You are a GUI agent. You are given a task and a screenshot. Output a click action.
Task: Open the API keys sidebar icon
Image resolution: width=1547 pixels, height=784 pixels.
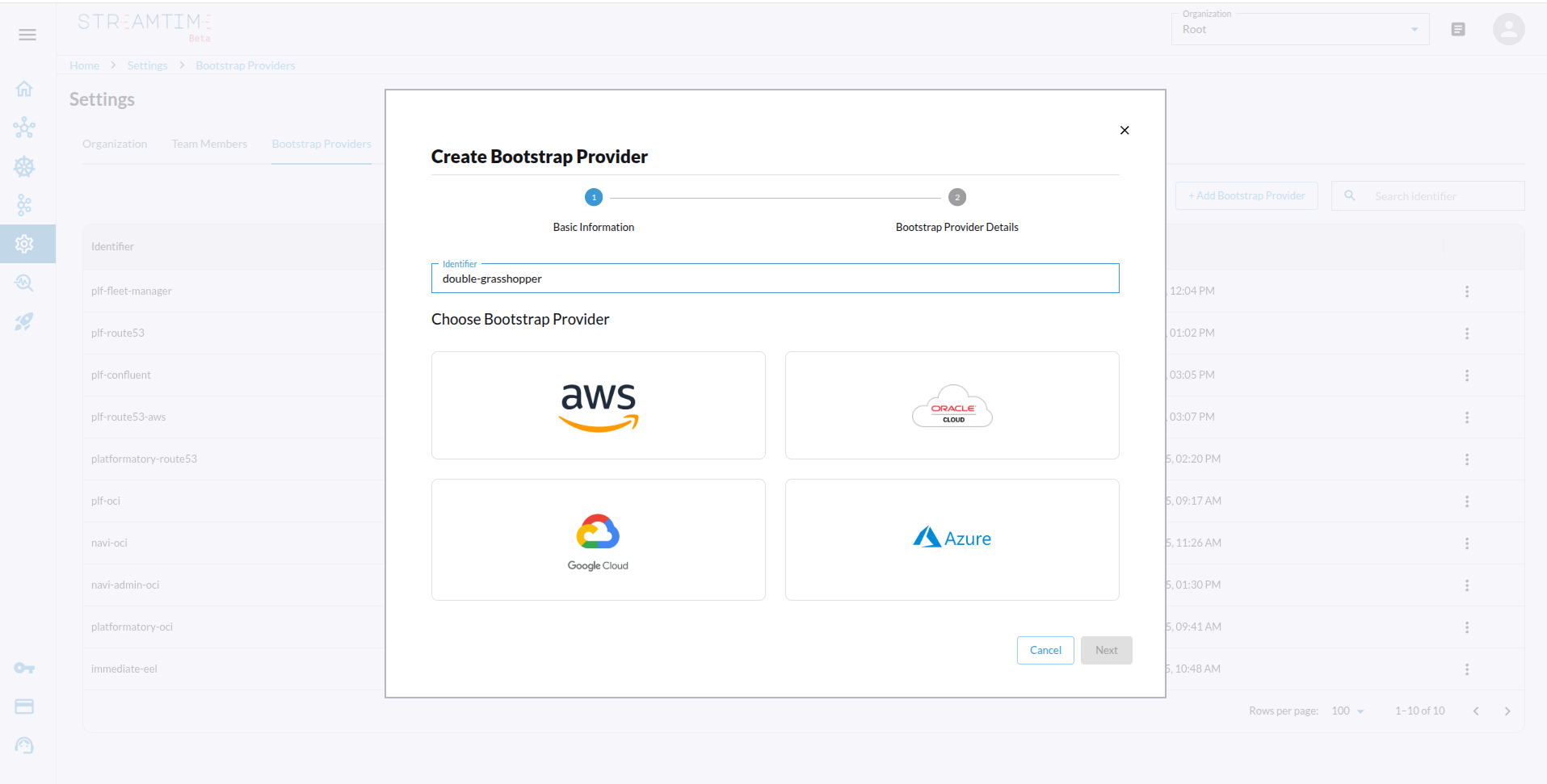tap(24, 668)
